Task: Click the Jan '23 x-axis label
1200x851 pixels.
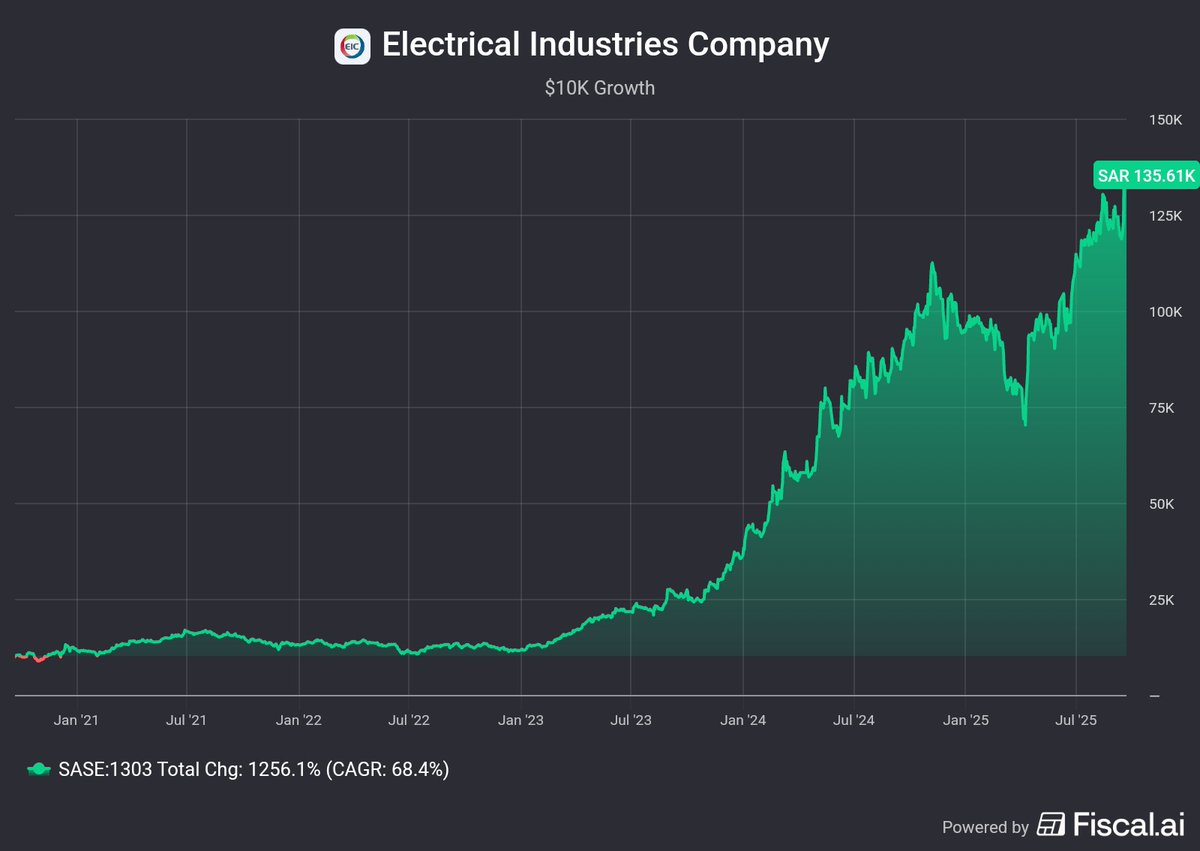Action: pyautogui.click(x=522, y=719)
